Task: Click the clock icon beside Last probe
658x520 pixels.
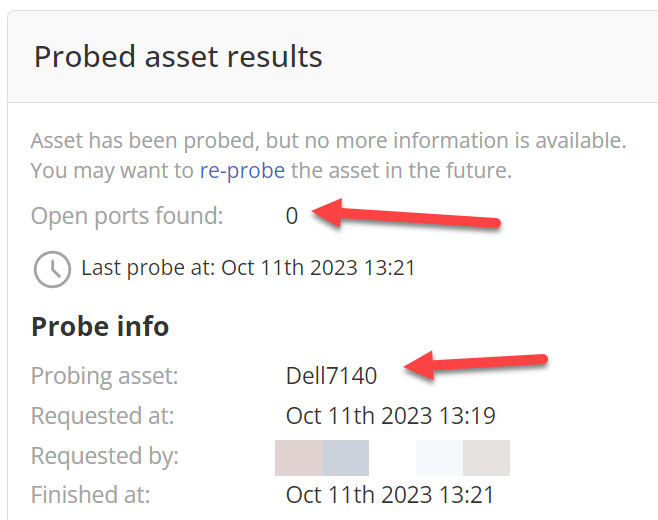Action: (52, 269)
